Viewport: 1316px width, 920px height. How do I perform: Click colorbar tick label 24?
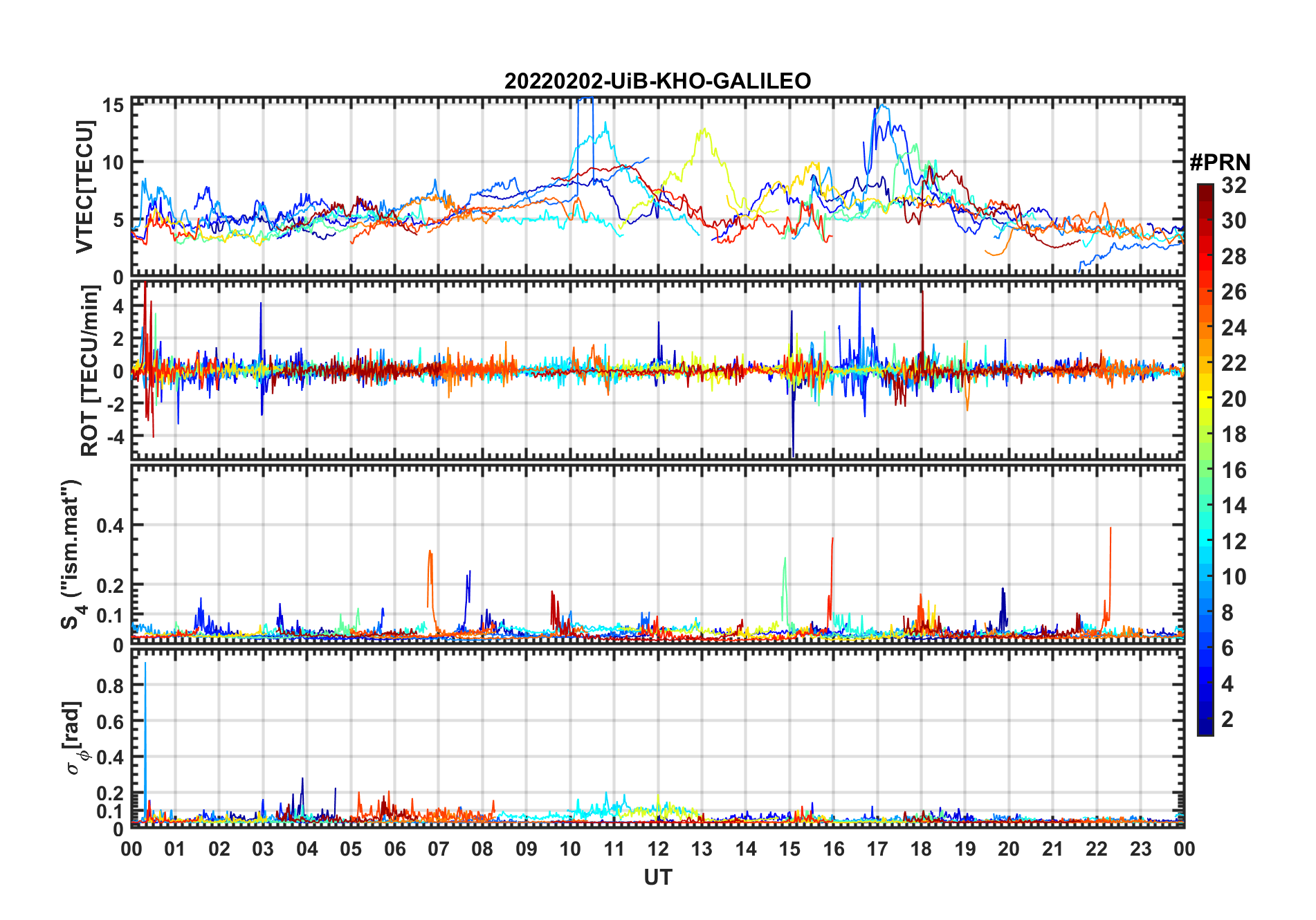coord(1234,328)
